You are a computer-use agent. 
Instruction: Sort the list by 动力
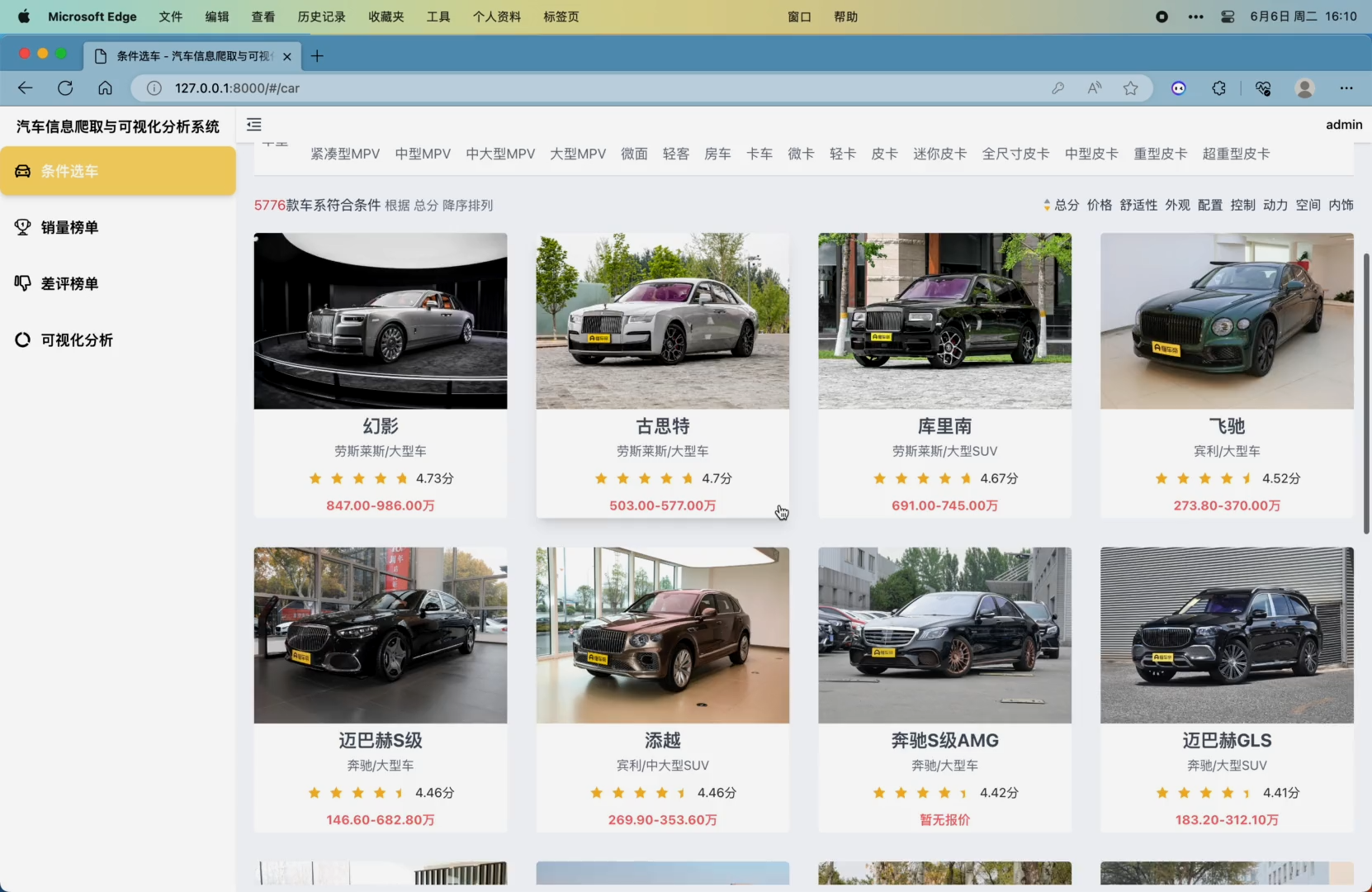pyautogui.click(x=1275, y=205)
